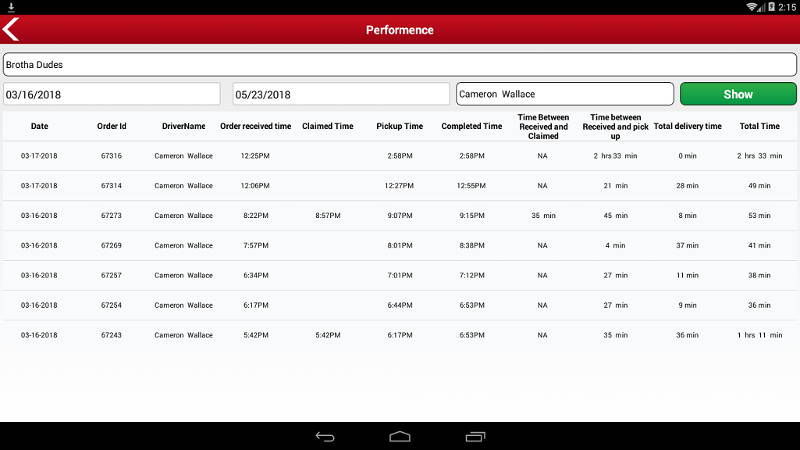Screen dimensions: 800x450
Task: Tap pickup time 9:07PM
Action: click(x=399, y=215)
